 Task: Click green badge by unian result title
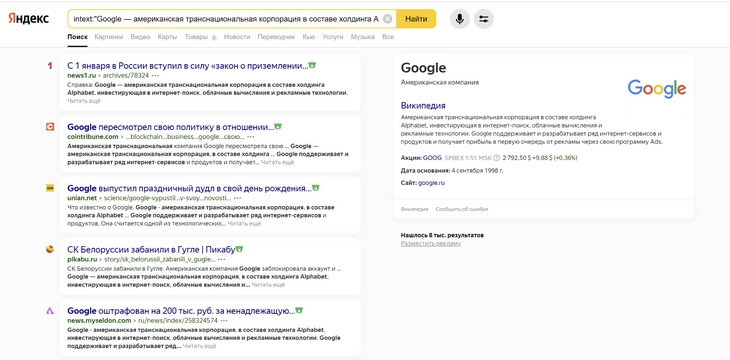coord(316,188)
